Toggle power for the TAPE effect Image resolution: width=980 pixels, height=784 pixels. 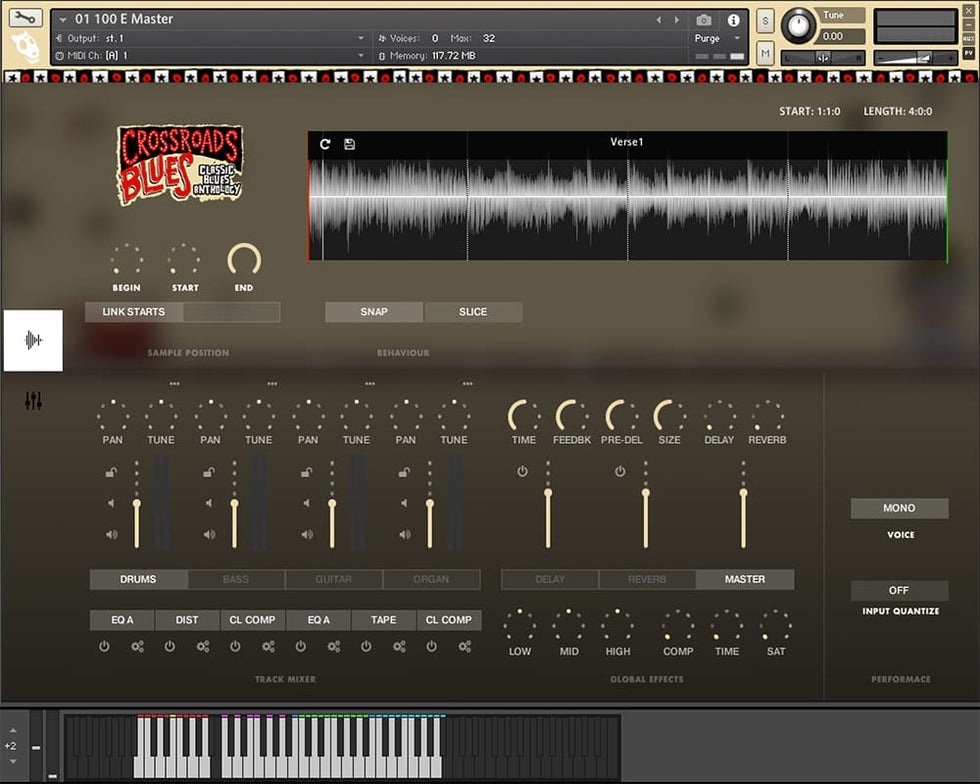tap(366, 647)
